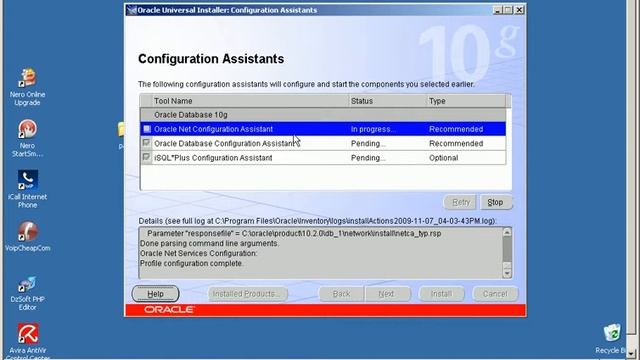Close the Oracle Universal Installer window
Screen dimensions: 640x360
519,10
